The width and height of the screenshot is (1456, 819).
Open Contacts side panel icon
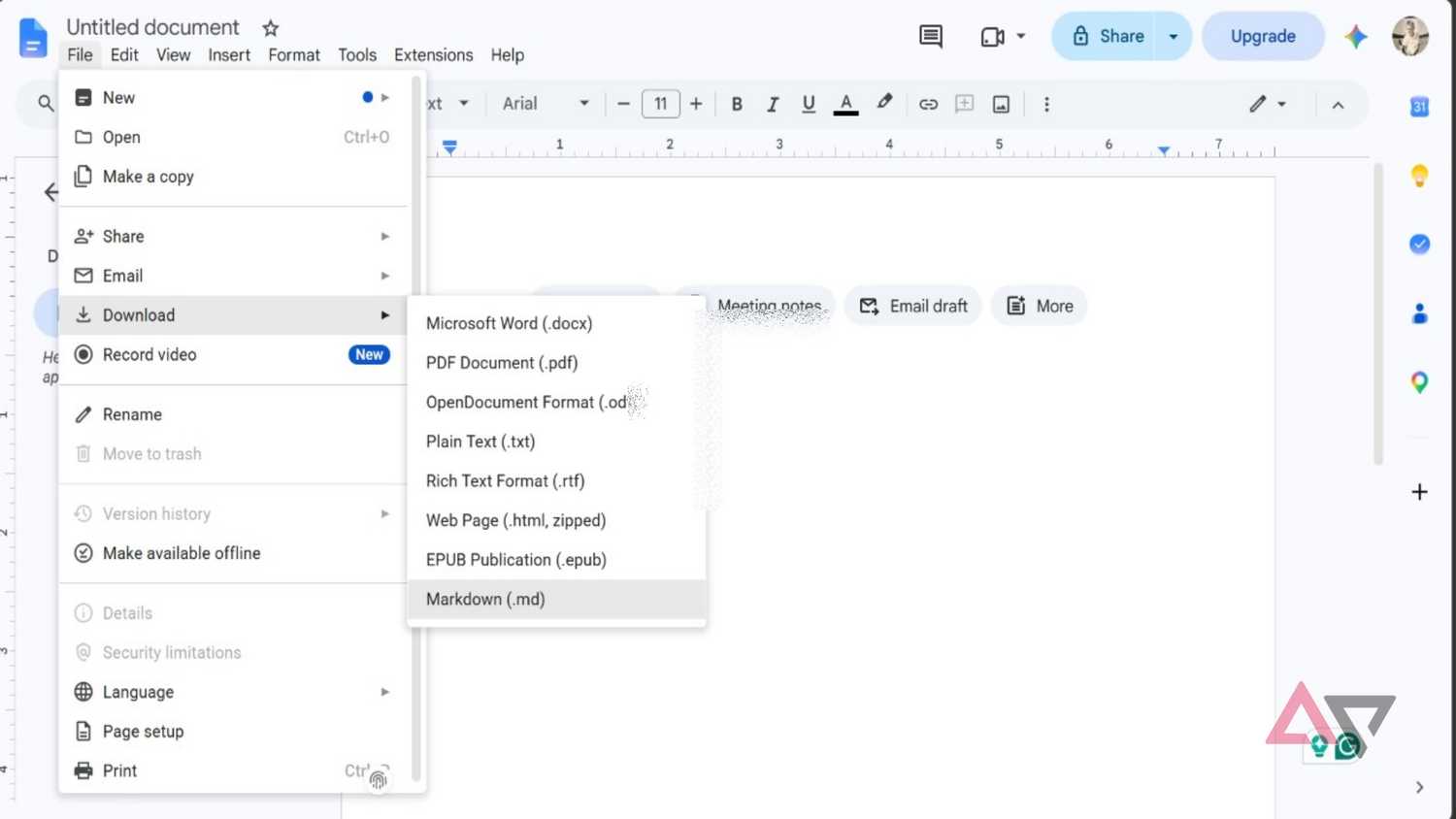coord(1419,313)
